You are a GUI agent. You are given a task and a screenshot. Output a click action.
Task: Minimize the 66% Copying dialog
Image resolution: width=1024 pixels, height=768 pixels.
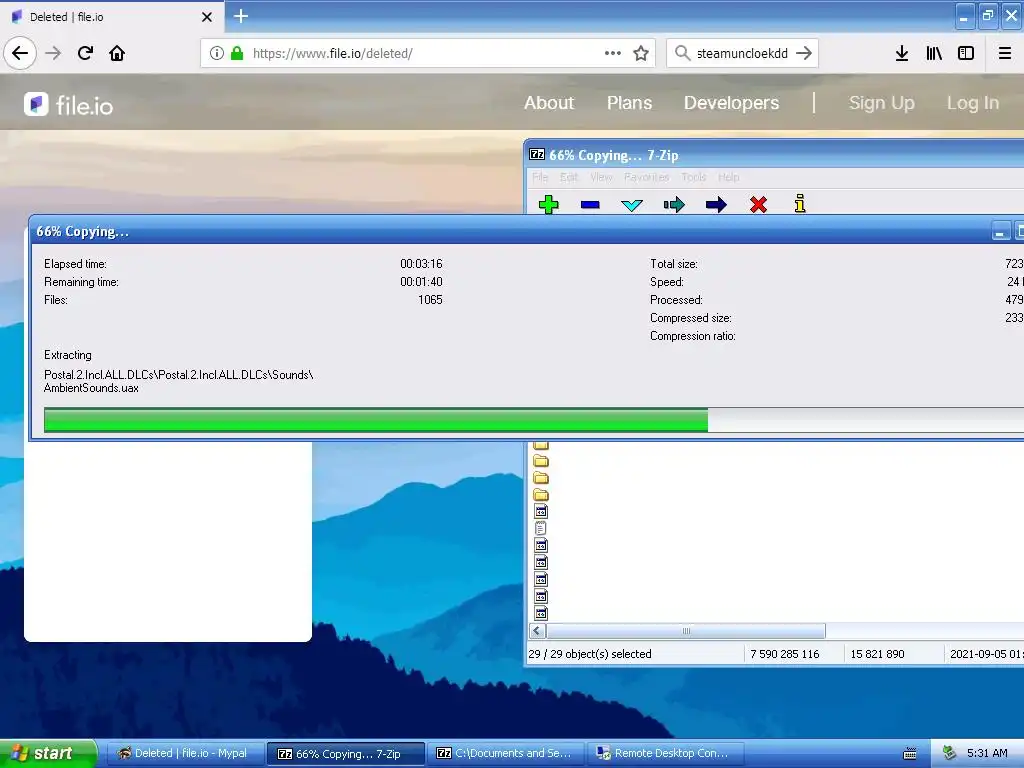pos(1000,231)
